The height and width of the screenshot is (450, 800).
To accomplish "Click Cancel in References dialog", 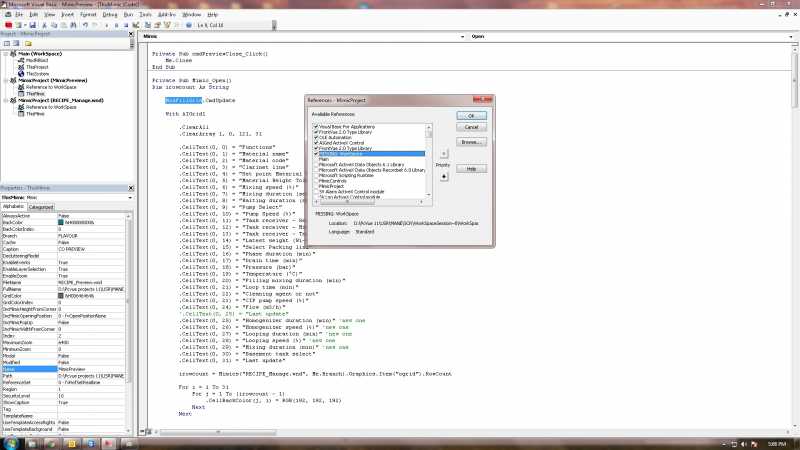I will click(x=471, y=127).
